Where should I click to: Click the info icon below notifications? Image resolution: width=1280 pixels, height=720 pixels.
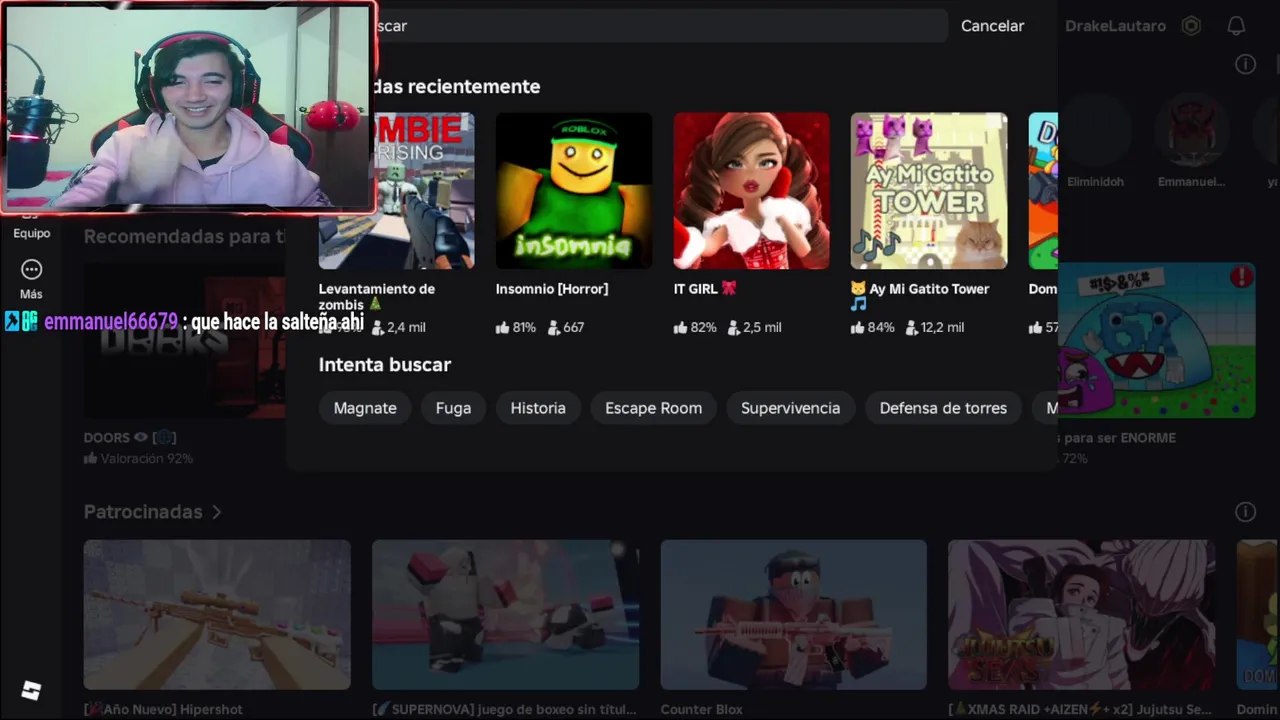1245,64
